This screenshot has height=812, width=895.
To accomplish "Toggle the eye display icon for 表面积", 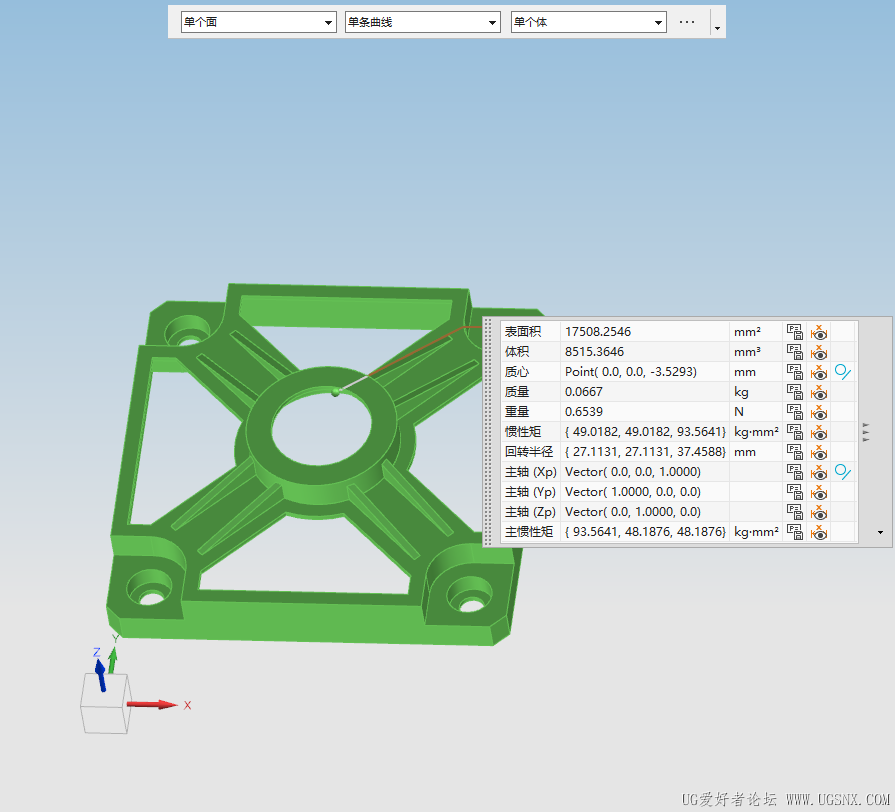I will tap(819, 332).
